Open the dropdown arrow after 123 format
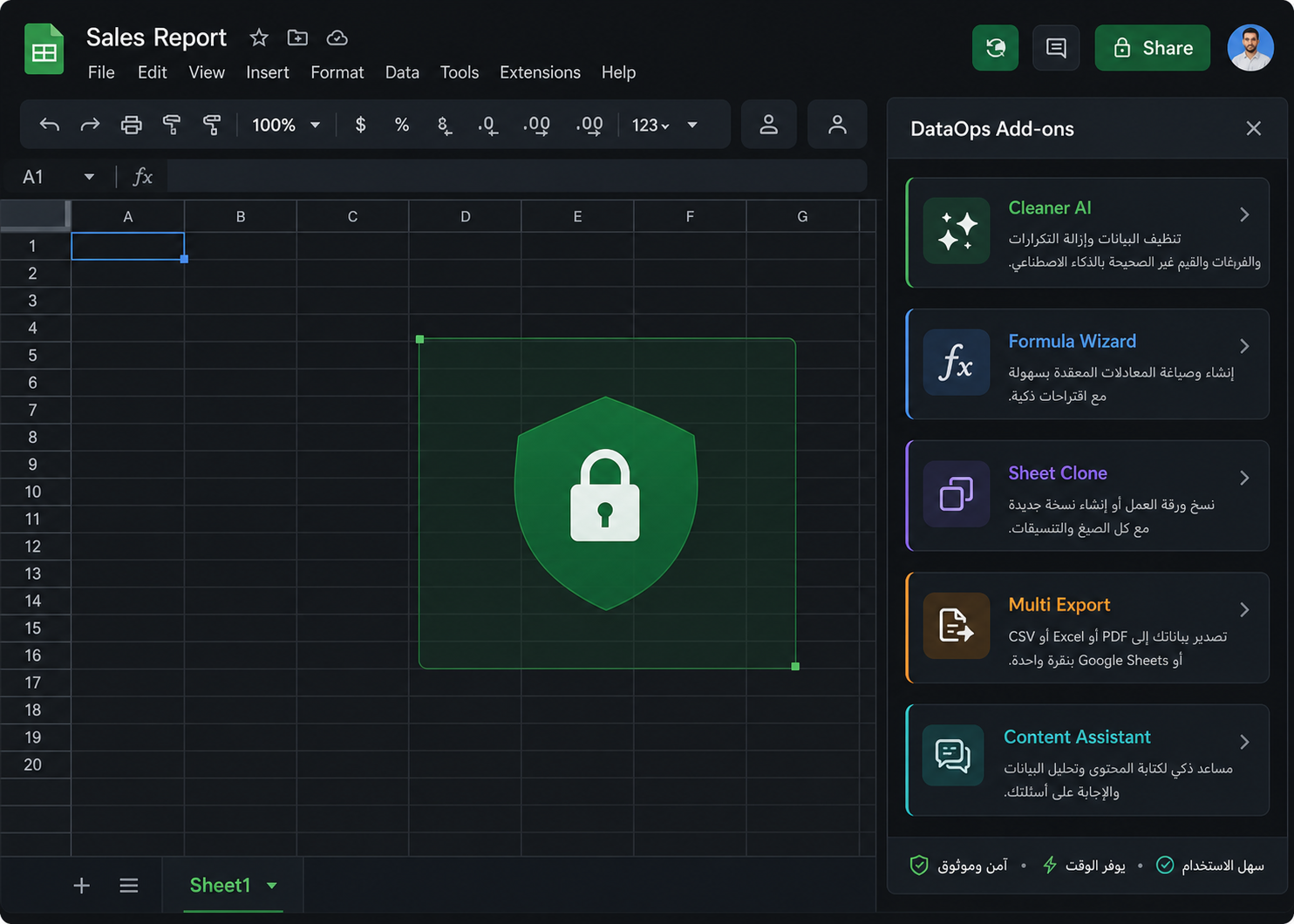 pyautogui.click(x=692, y=125)
